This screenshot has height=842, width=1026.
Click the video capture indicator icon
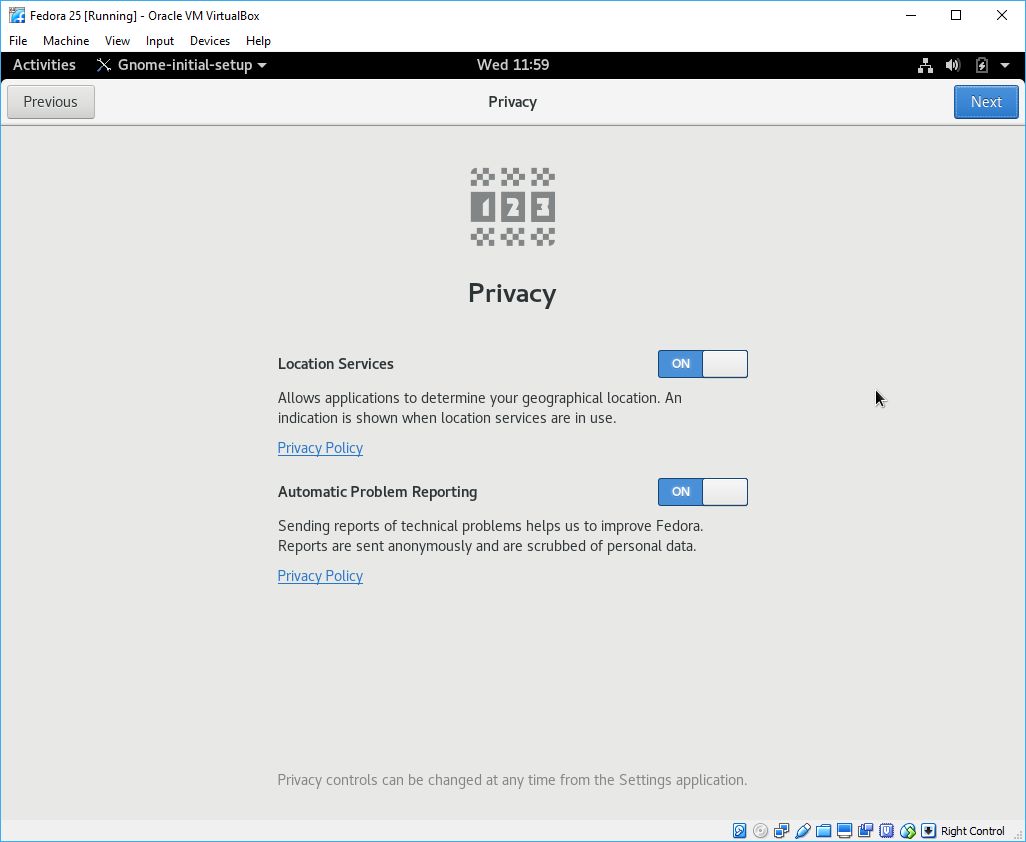coord(865,831)
